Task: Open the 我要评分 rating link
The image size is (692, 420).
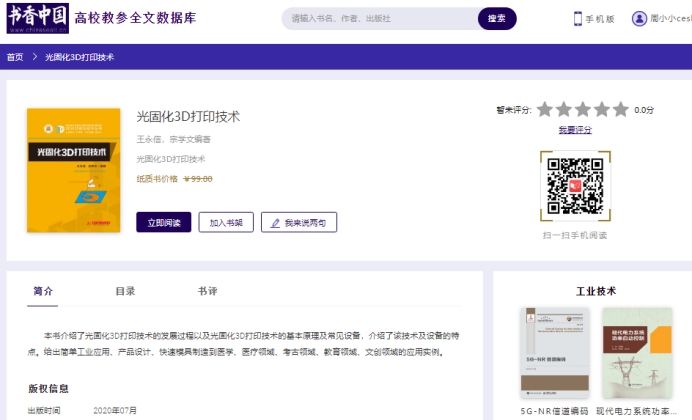Action: click(x=575, y=130)
